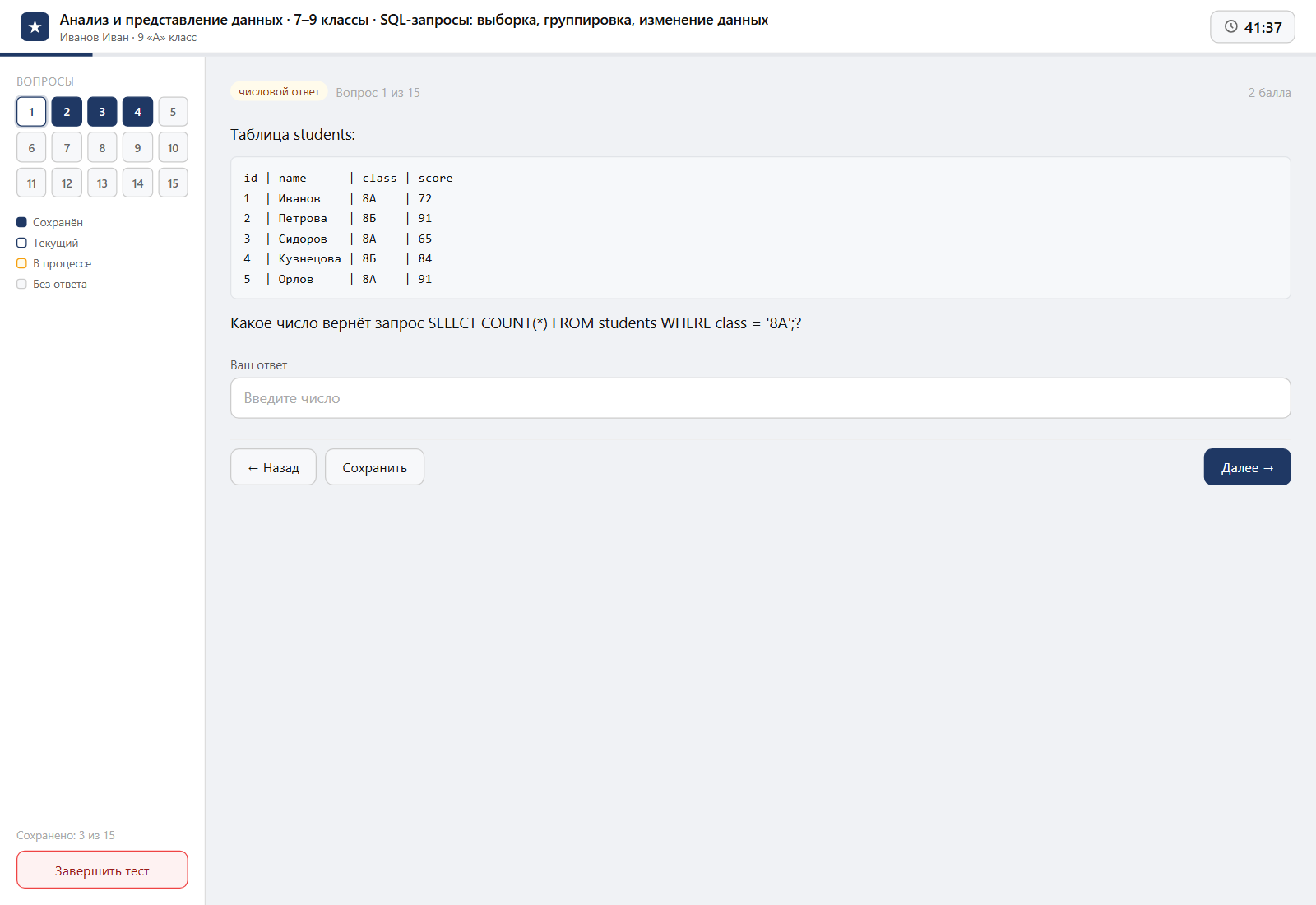The height and width of the screenshot is (905, 1316).
Task: Click the 'Сидоров' name in the table
Action: point(303,239)
